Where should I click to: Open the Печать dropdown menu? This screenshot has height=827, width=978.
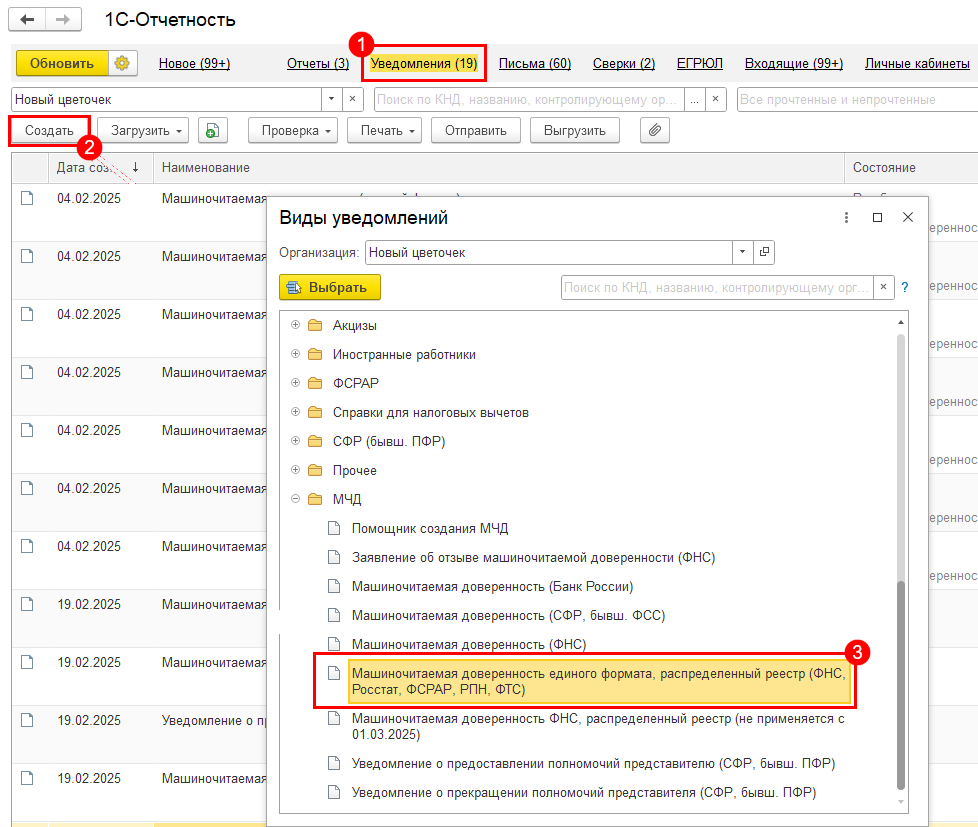pos(384,130)
